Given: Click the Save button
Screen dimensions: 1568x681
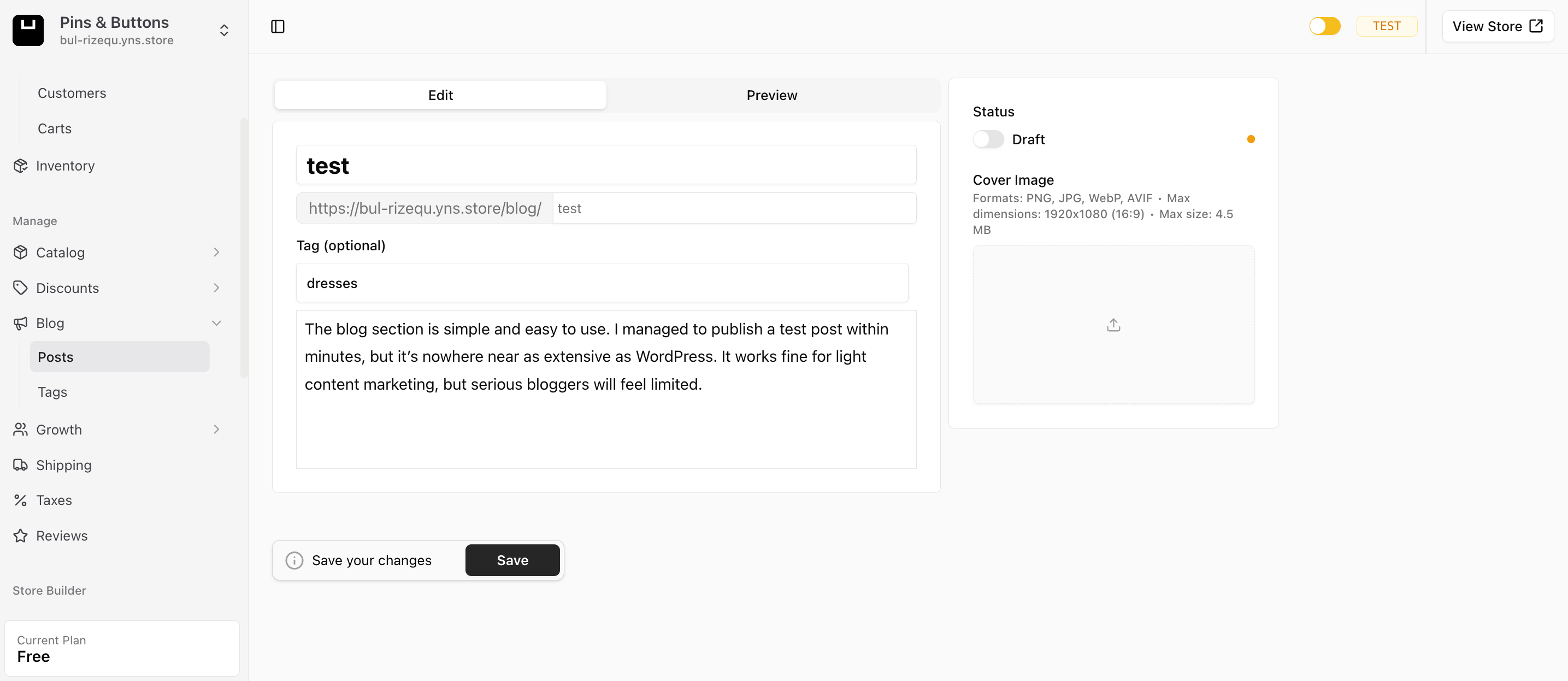Looking at the screenshot, I should [x=512, y=560].
